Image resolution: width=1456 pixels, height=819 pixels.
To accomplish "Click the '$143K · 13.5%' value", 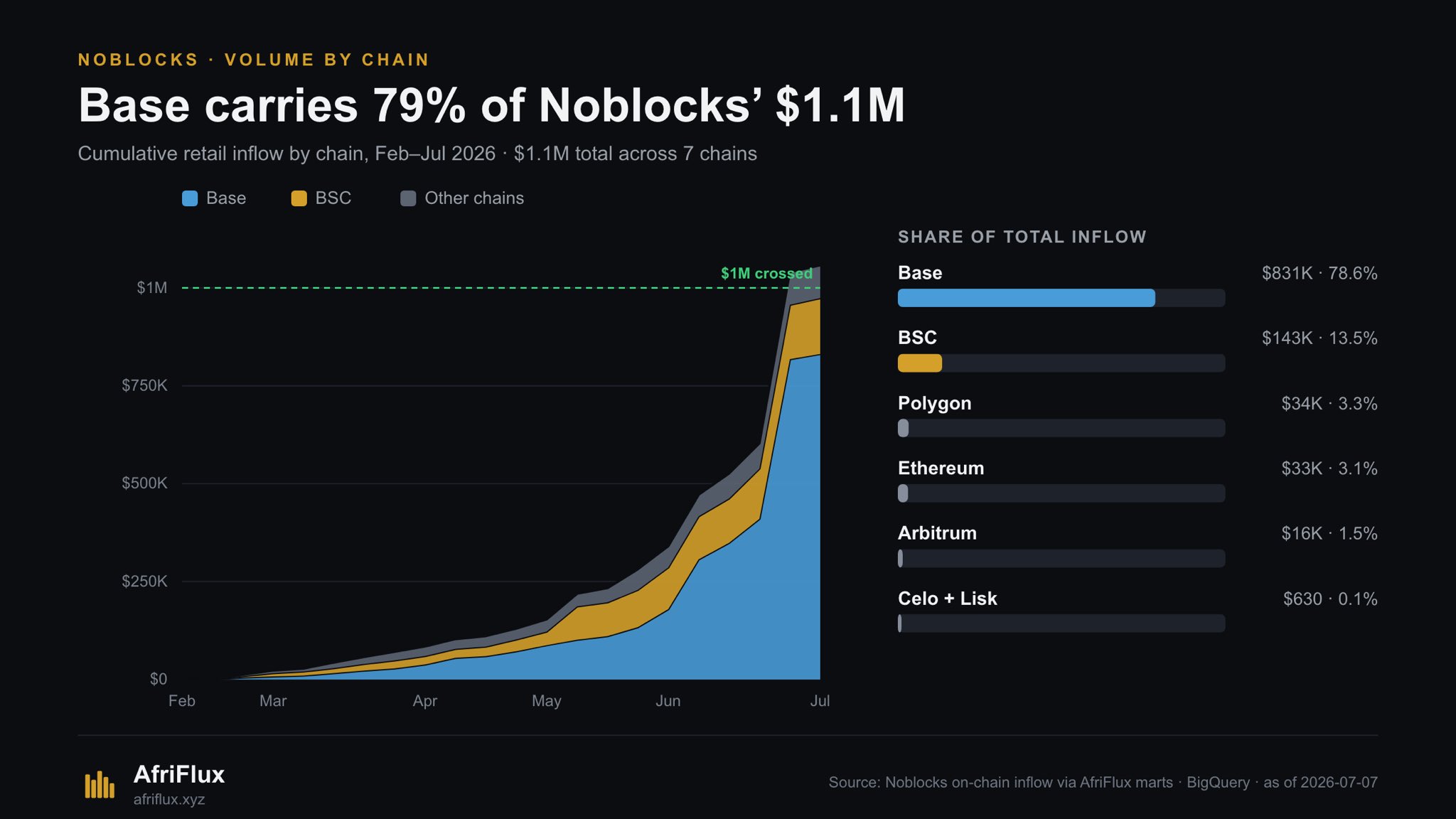I will [x=1319, y=338].
